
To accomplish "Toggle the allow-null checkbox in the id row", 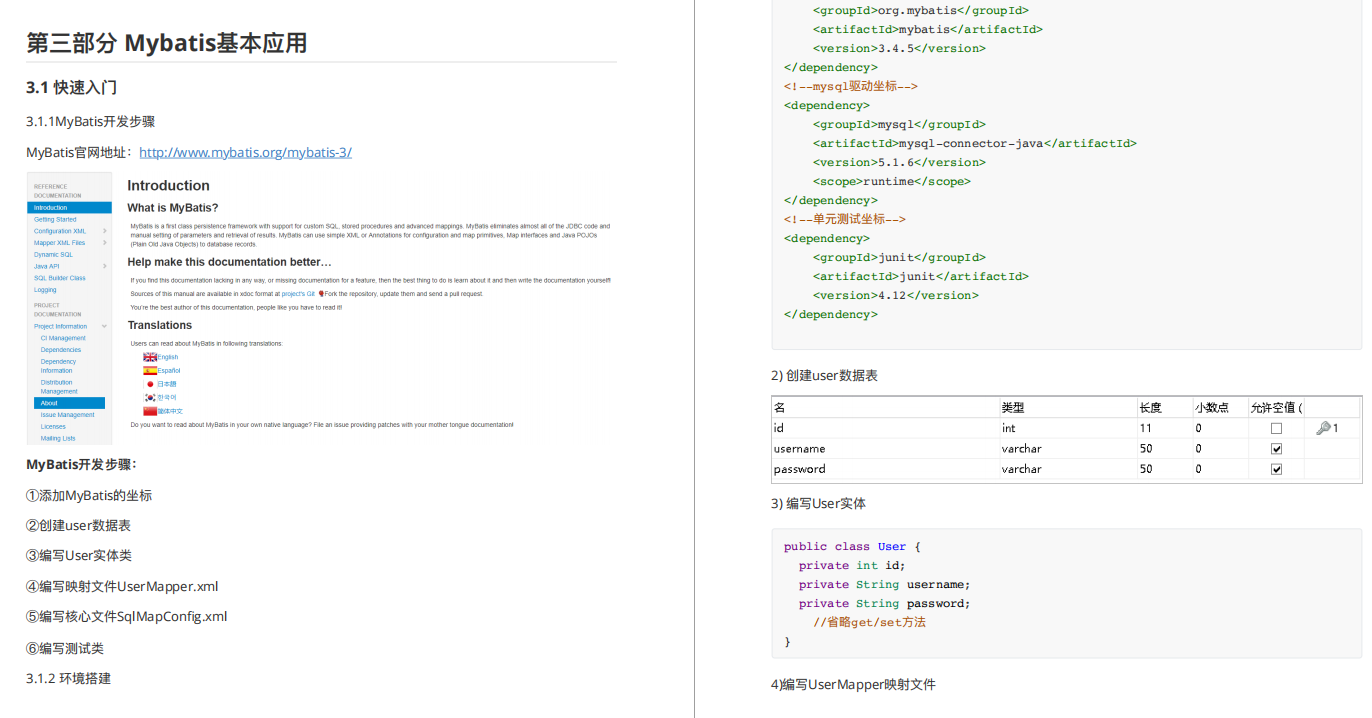I will tap(1276, 428).
